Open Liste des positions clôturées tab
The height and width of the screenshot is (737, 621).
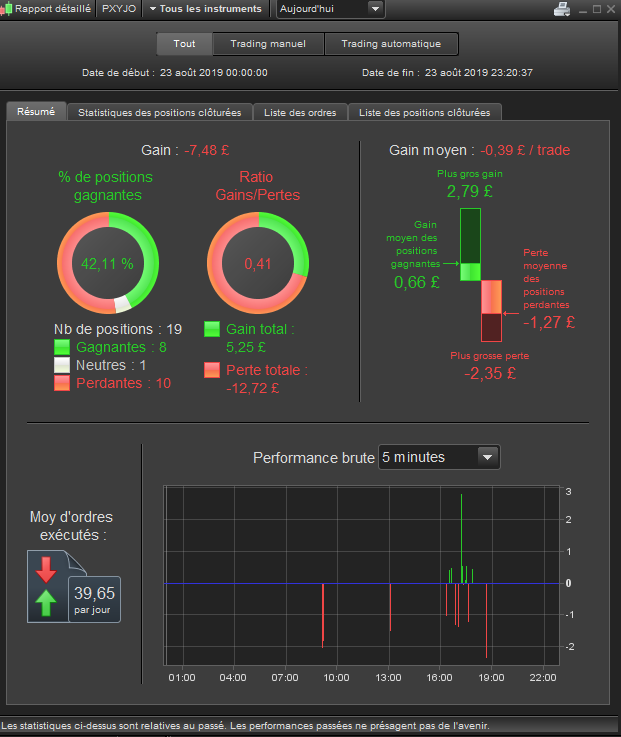[424, 112]
